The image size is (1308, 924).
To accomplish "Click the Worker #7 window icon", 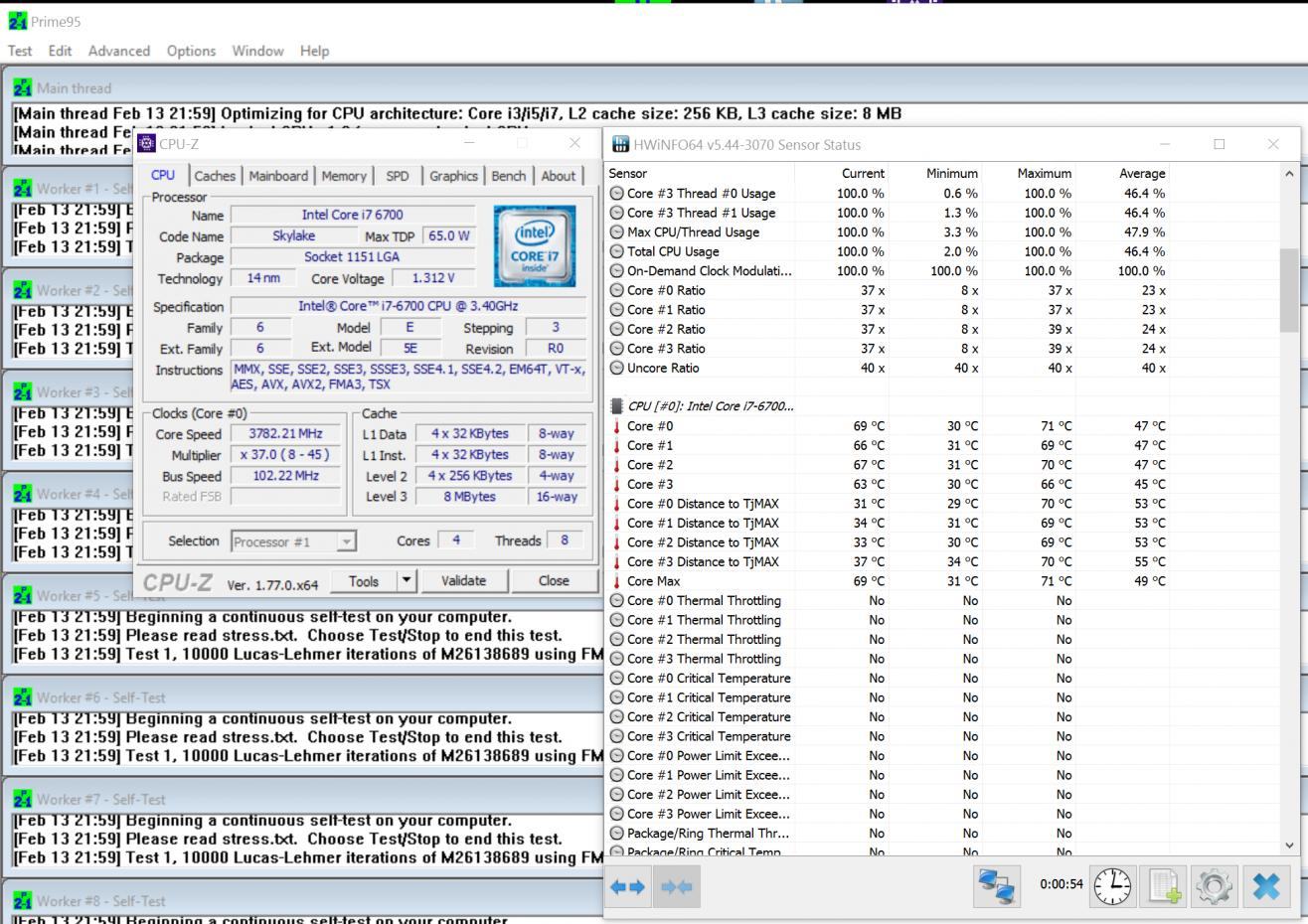I will [23, 799].
